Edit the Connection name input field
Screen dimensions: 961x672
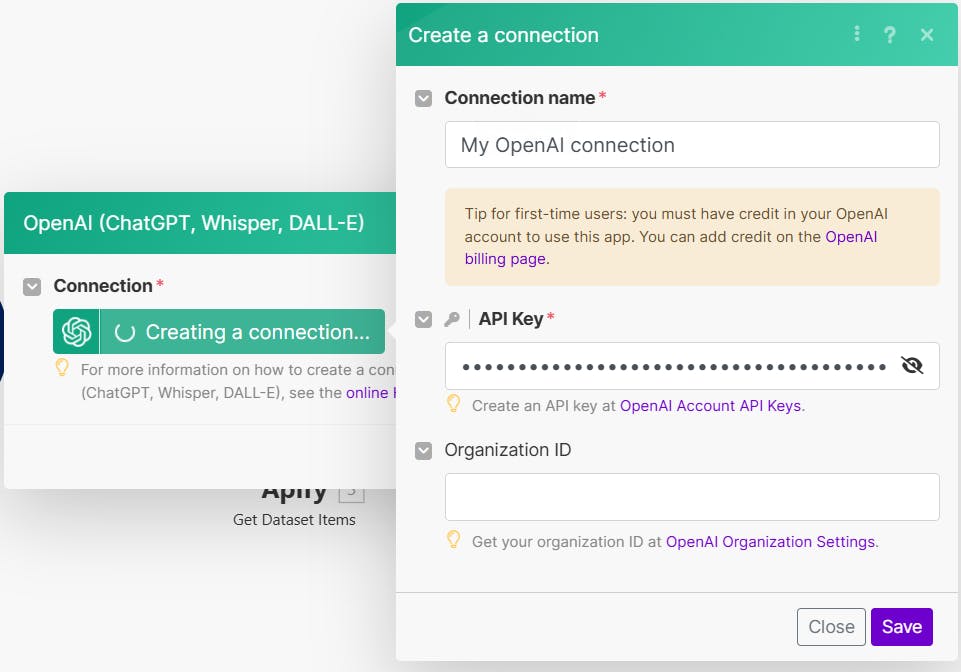coord(692,145)
